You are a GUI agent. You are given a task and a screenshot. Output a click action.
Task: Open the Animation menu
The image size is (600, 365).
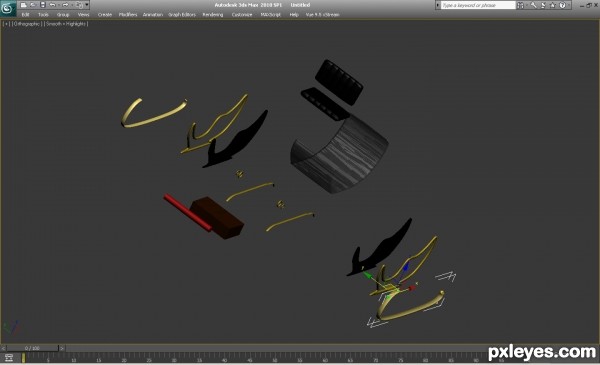(153, 15)
